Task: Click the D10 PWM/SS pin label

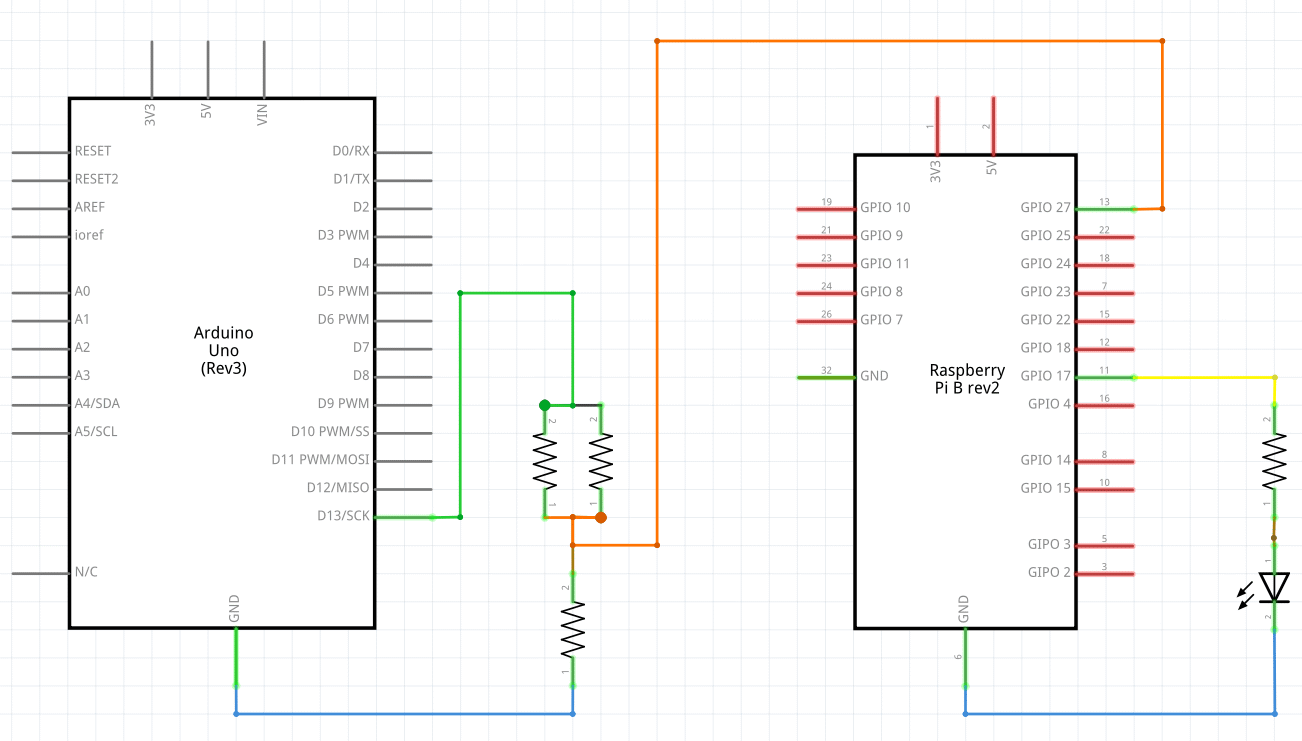Action: (x=330, y=431)
